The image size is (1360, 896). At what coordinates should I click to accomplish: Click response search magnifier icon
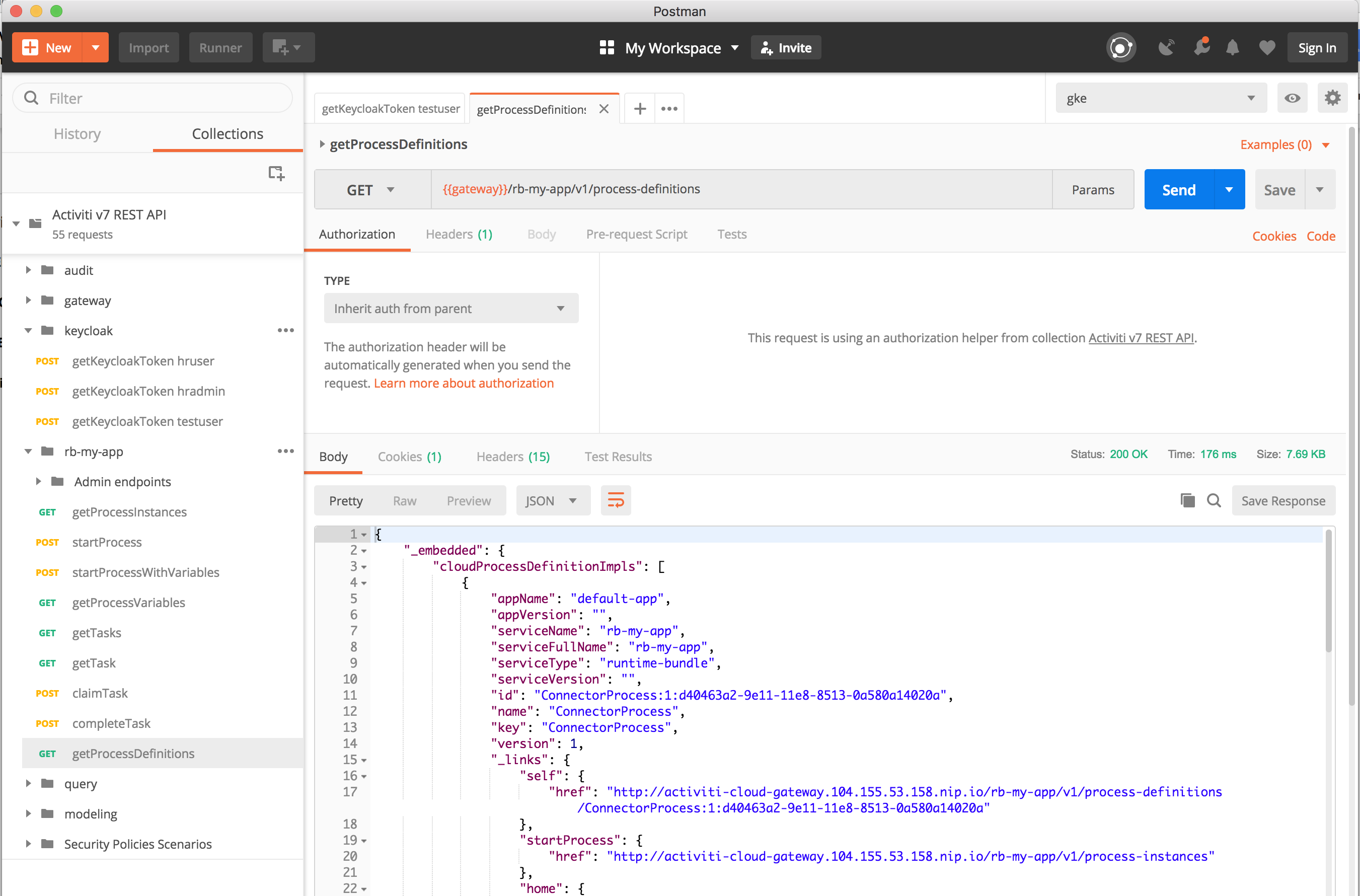[1214, 500]
